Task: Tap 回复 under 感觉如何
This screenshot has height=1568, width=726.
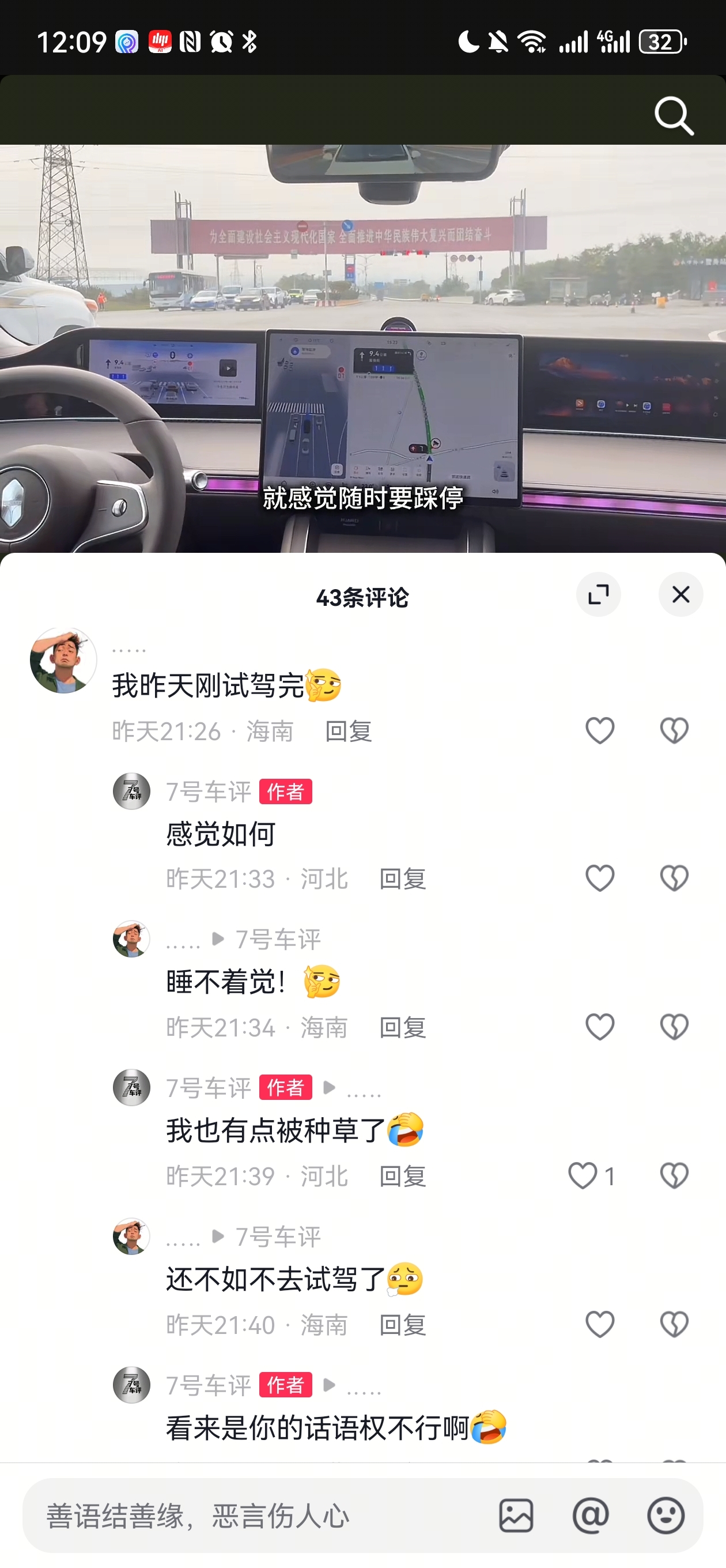Action: [x=402, y=879]
